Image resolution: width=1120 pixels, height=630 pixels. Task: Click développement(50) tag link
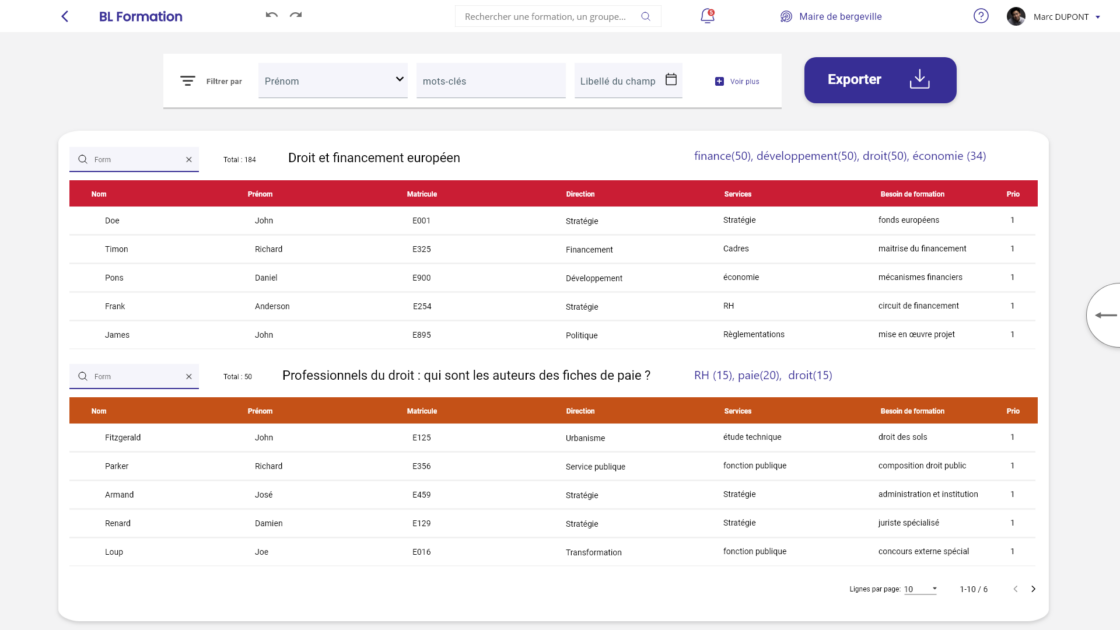tap(806, 156)
